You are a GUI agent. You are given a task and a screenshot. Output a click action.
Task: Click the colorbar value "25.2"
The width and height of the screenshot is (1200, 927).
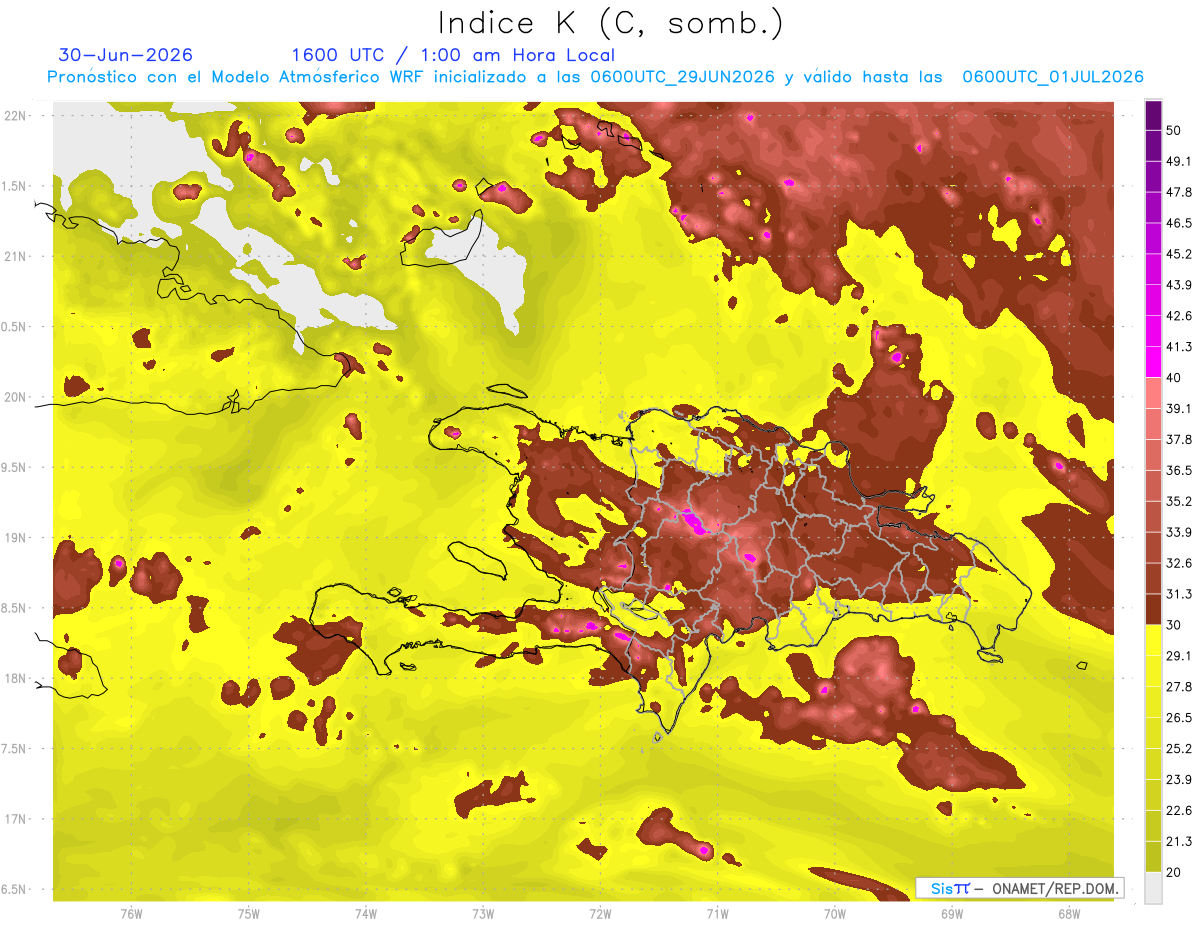click(x=1179, y=749)
